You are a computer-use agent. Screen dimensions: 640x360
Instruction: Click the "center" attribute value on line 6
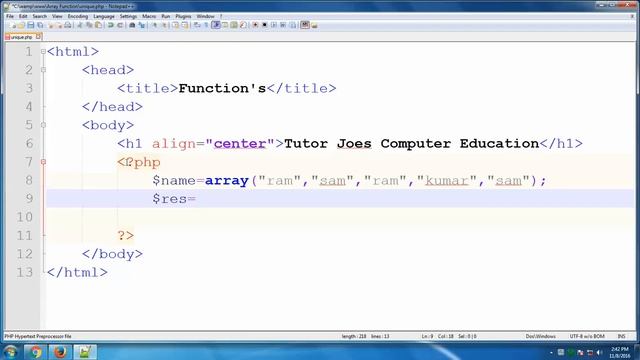pyautogui.click(x=240, y=144)
